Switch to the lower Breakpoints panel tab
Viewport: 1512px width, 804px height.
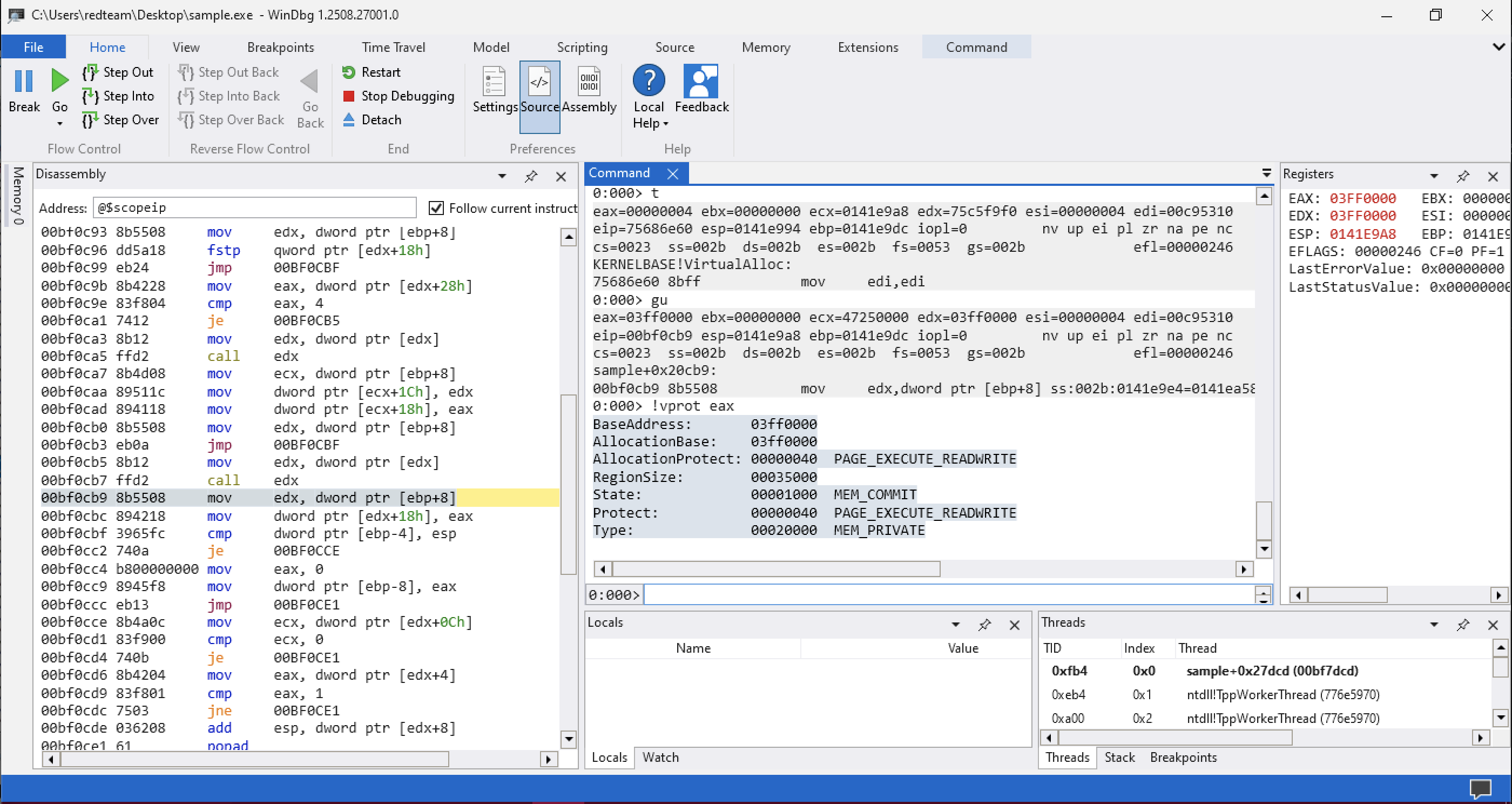coord(1183,758)
